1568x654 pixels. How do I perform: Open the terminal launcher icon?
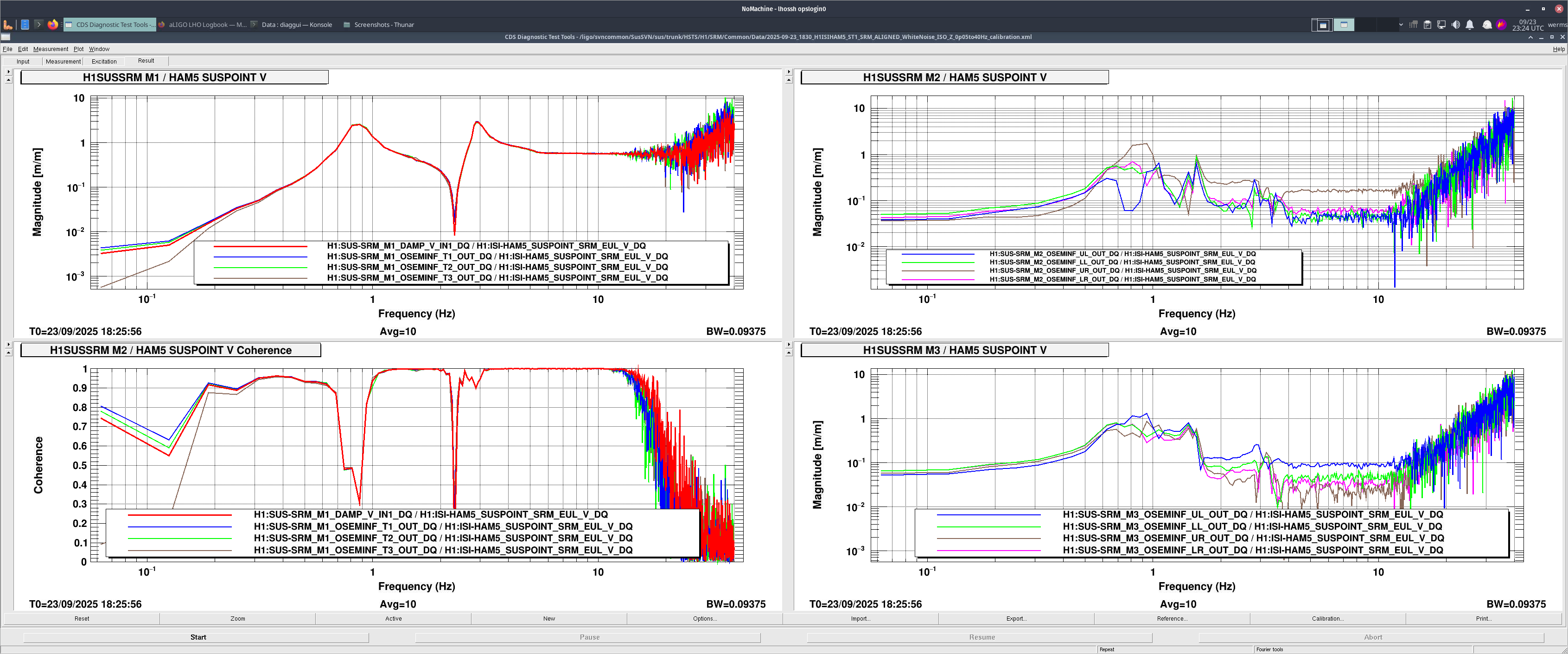coord(38,25)
